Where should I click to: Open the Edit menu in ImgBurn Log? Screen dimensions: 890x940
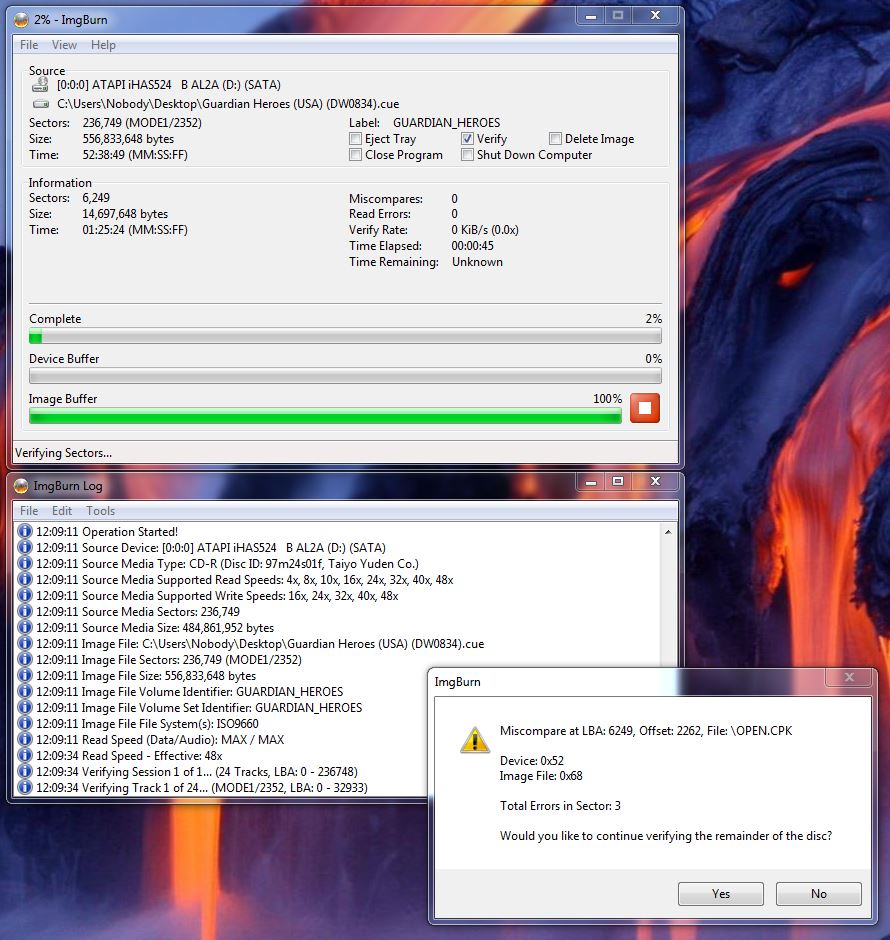coord(62,511)
